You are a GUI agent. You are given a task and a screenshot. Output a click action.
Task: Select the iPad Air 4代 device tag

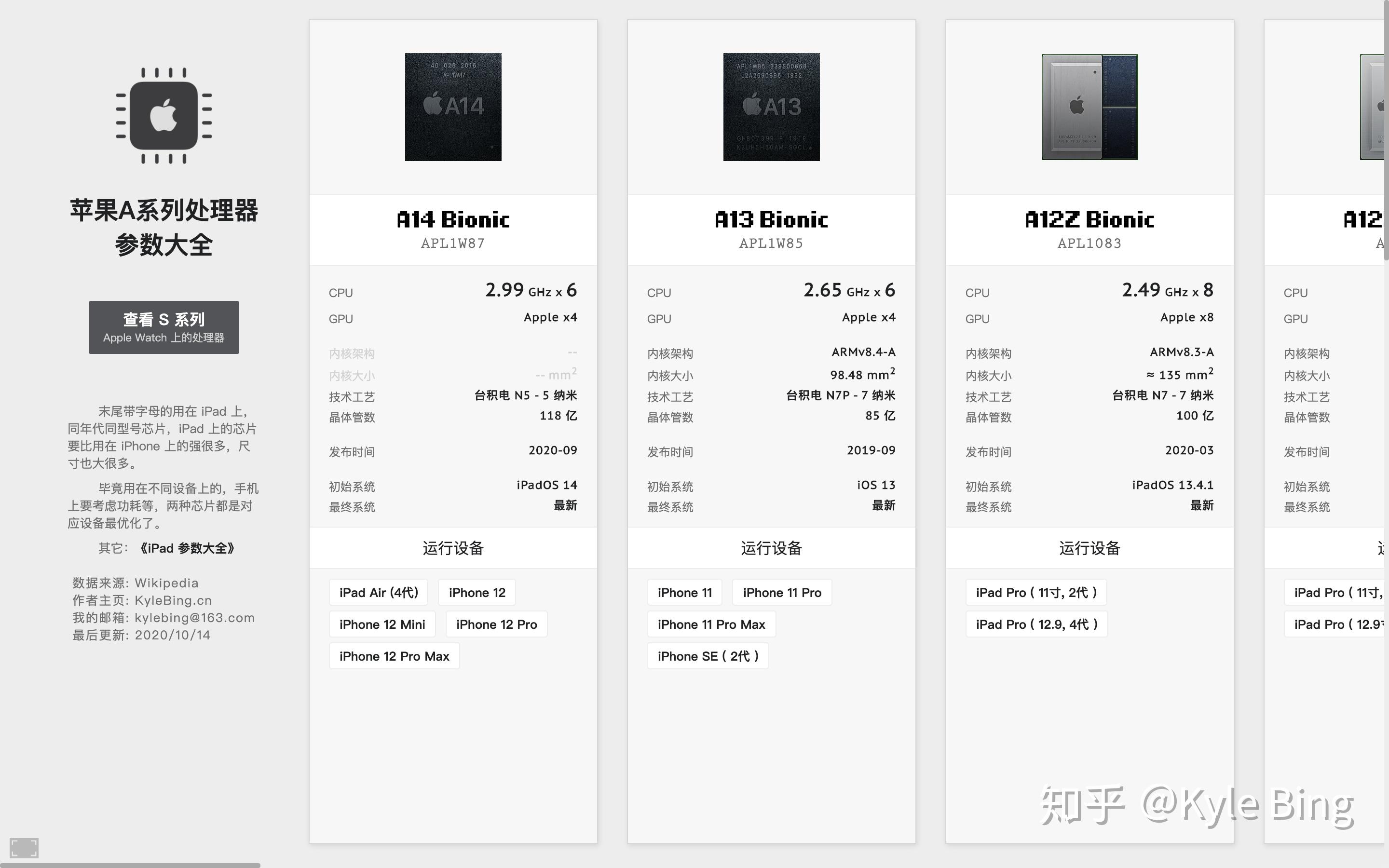tap(377, 591)
